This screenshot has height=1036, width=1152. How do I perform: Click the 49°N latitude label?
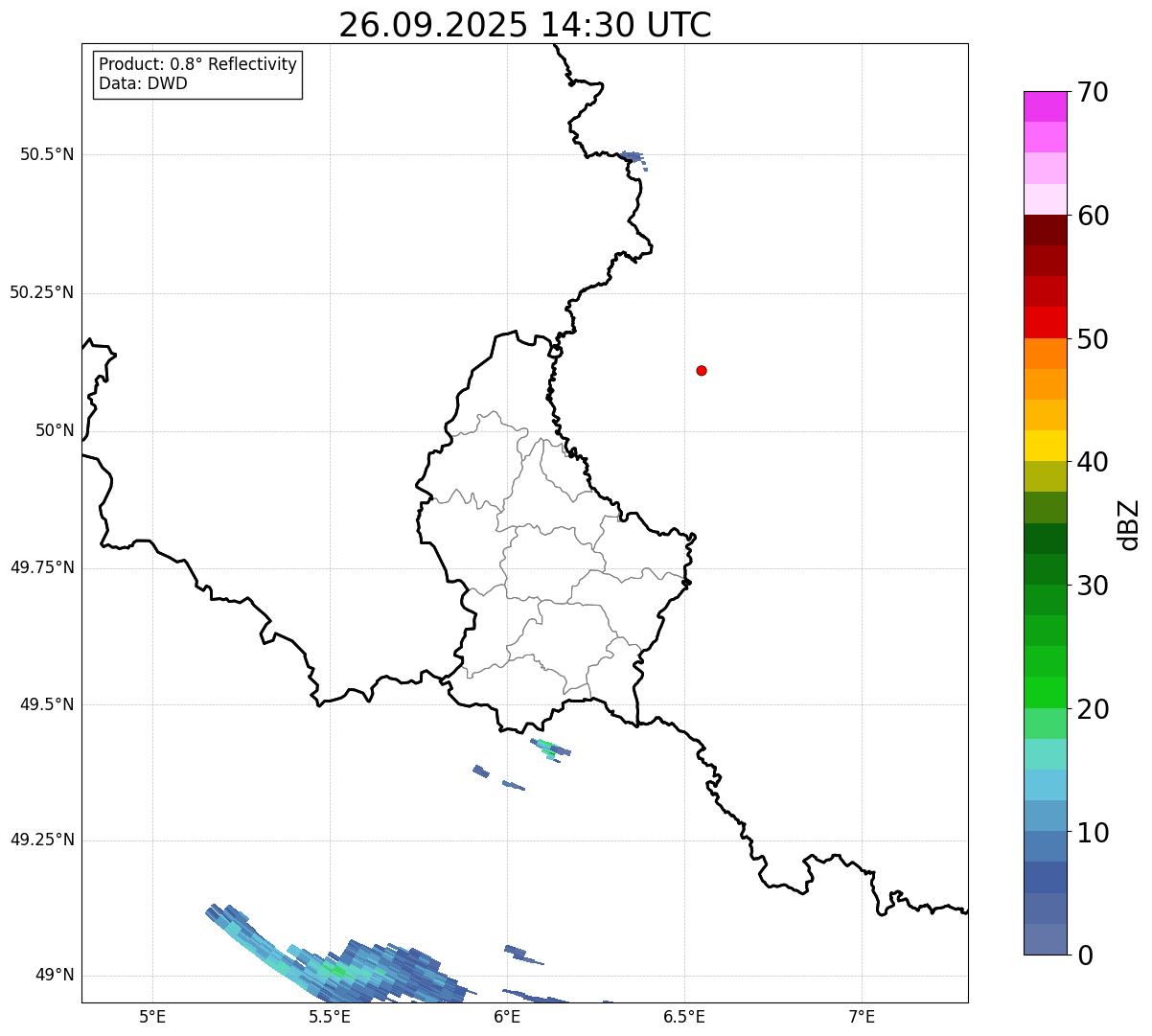point(55,975)
